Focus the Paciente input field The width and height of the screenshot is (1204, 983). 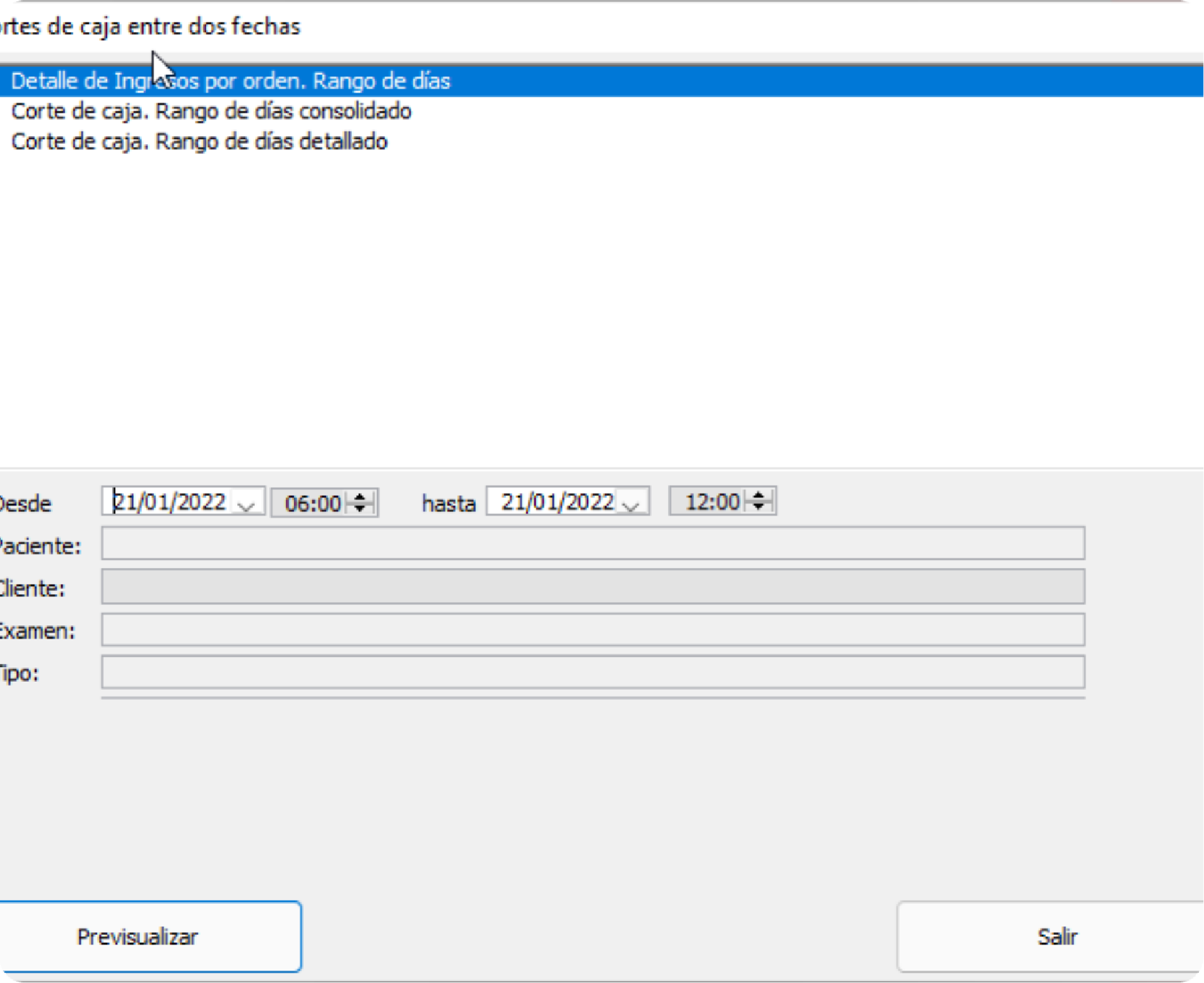[x=593, y=544]
